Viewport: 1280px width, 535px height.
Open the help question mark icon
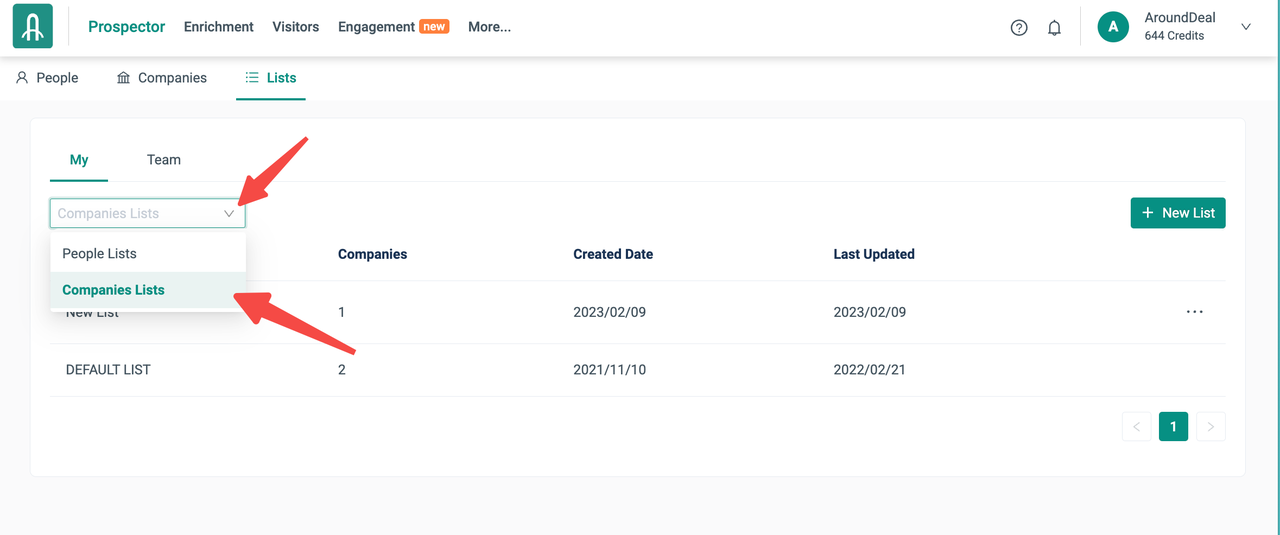coord(1019,28)
